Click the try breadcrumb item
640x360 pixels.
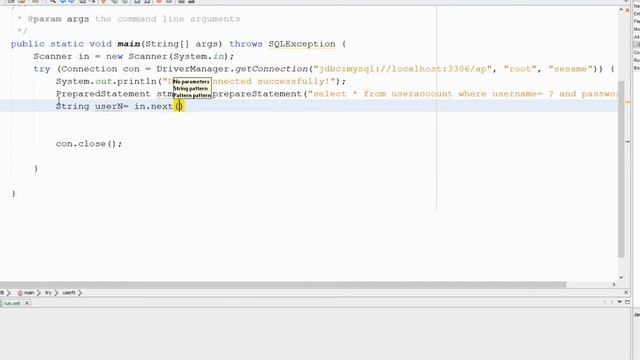coord(48,293)
